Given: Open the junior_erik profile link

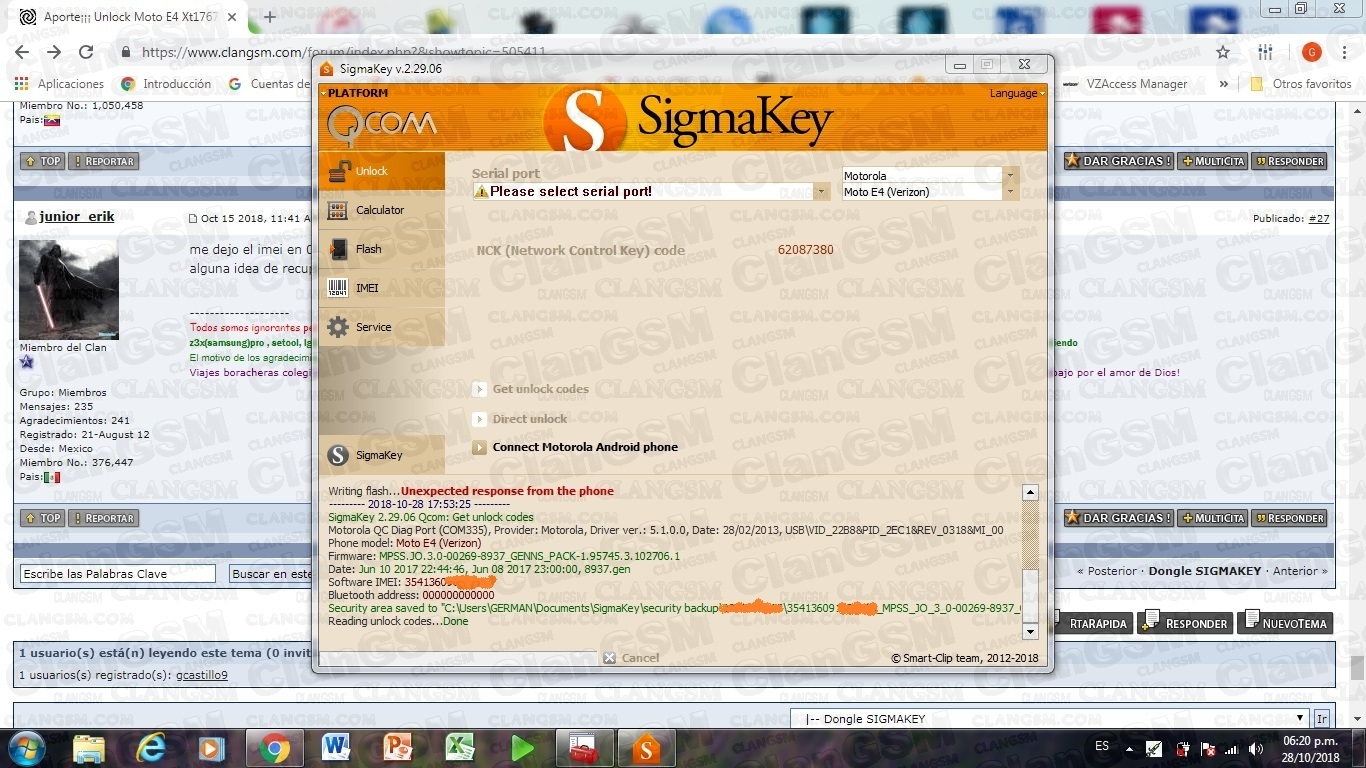Looking at the screenshot, I should [77, 216].
